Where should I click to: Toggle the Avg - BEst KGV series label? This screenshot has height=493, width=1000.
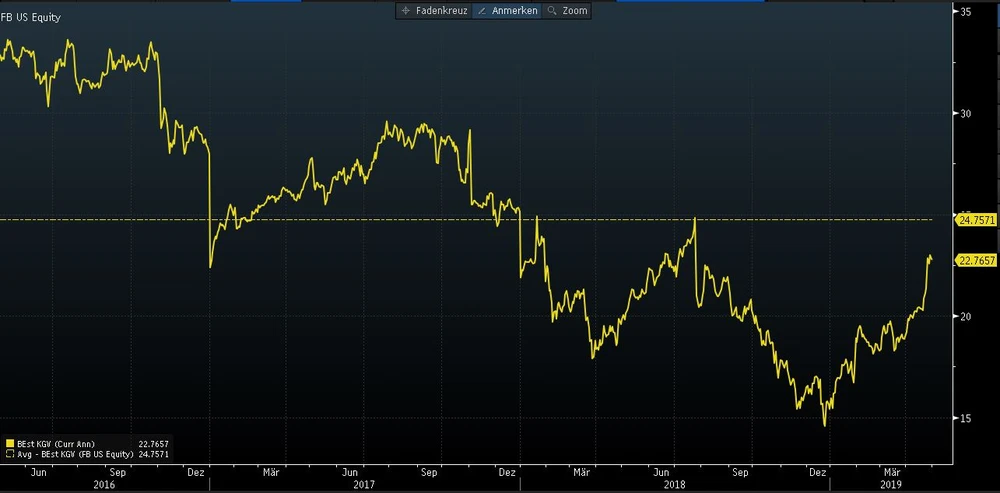point(74,452)
